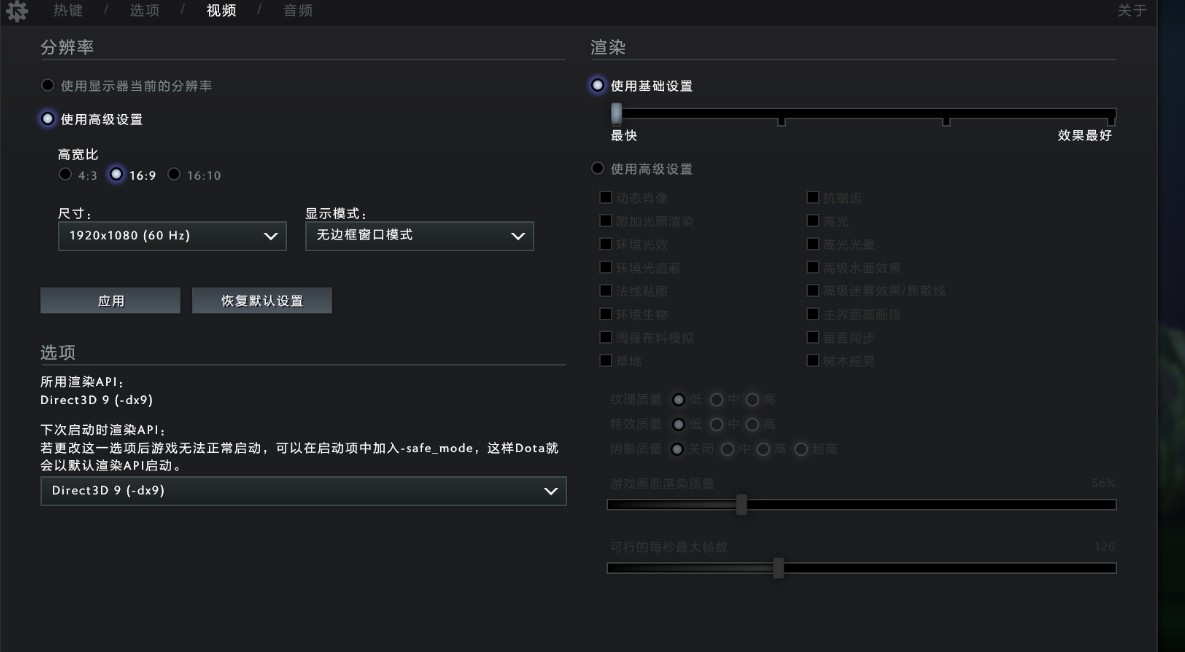Enable the 动态肖像 checkbox
The image size is (1185, 652).
[606, 198]
